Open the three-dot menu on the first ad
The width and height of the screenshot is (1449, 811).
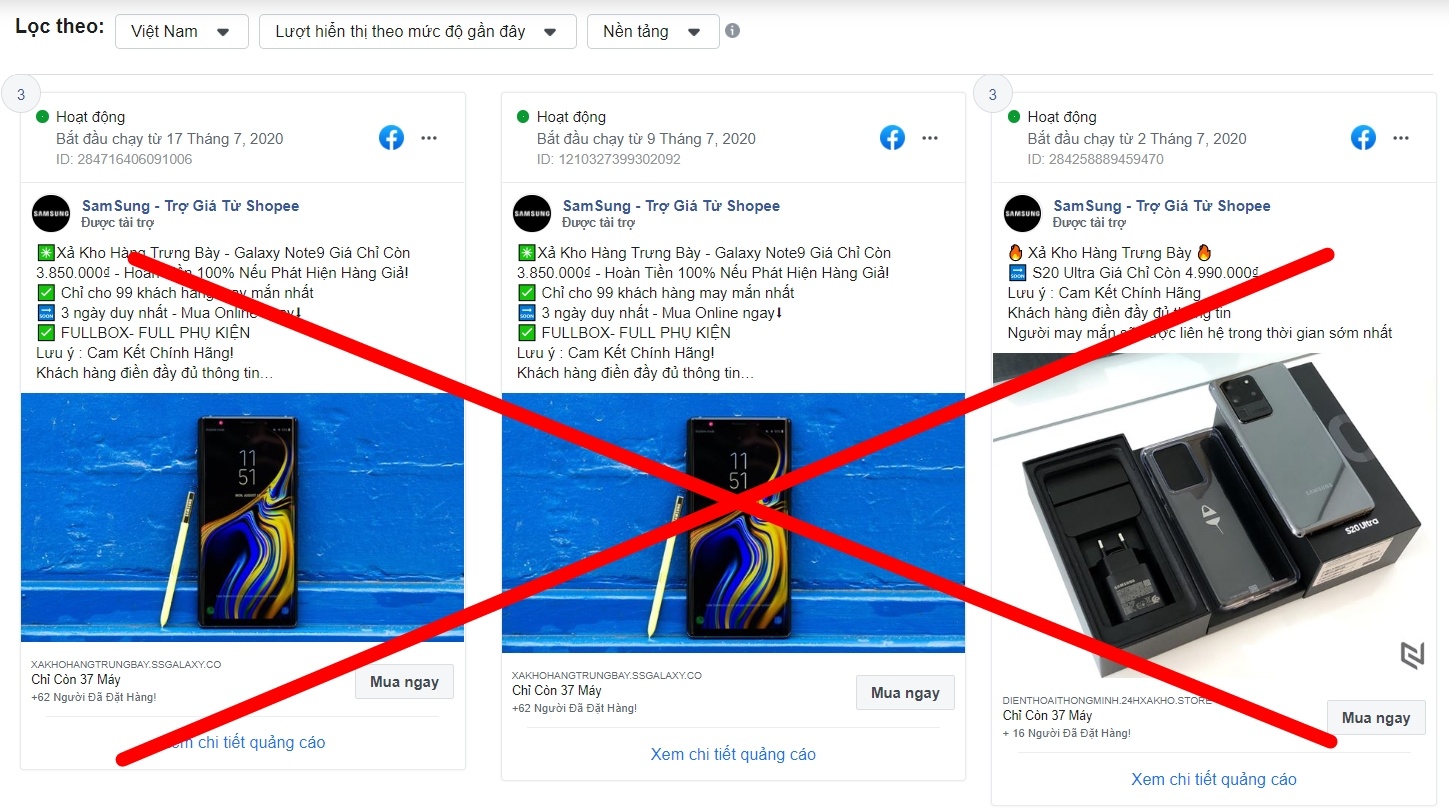tap(429, 138)
